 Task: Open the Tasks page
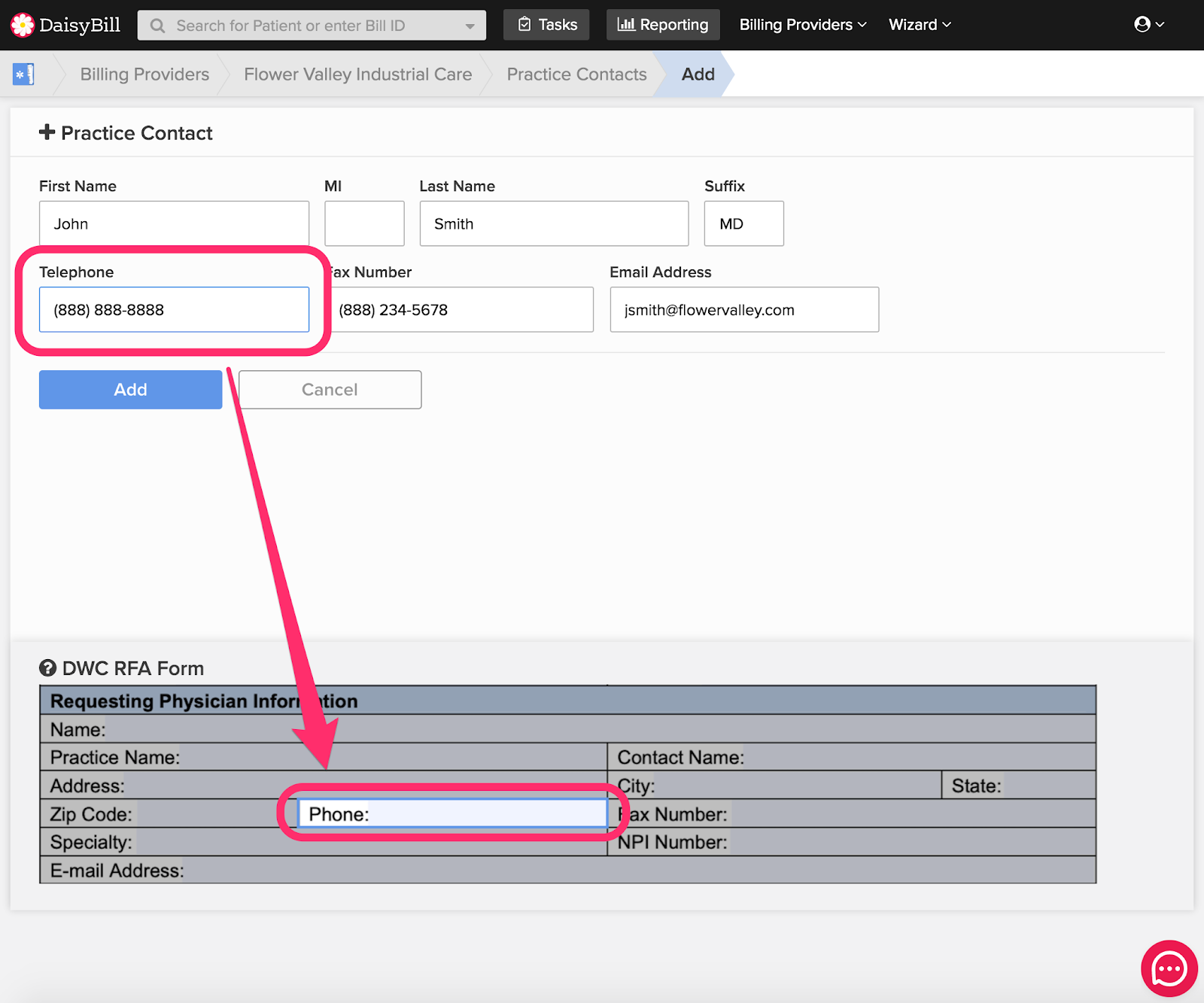(547, 25)
